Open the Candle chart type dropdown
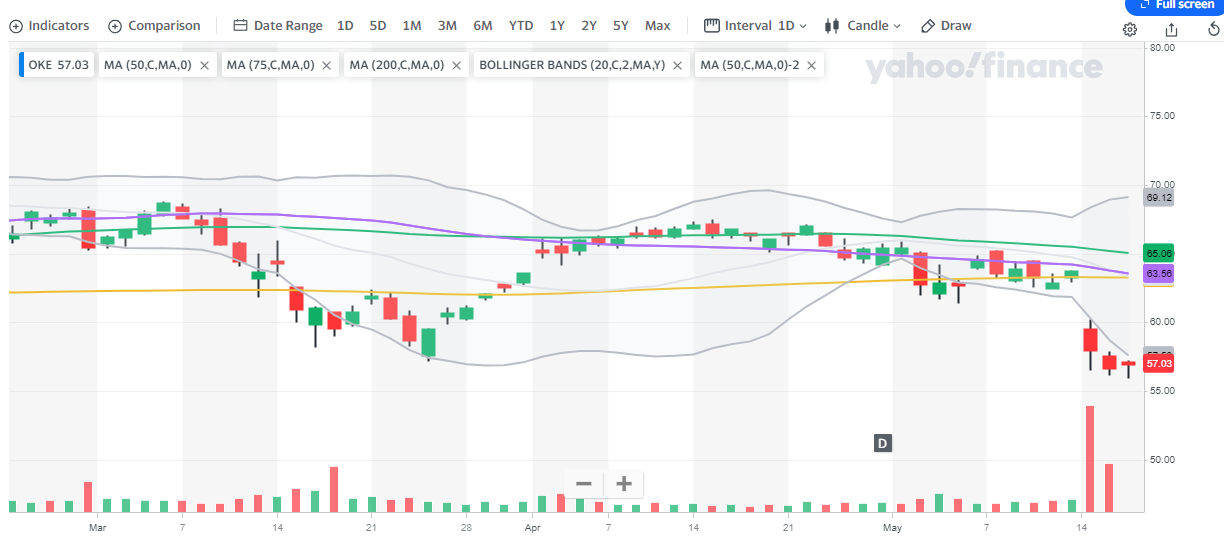Screen dimensions: 1224x541 [863, 26]
